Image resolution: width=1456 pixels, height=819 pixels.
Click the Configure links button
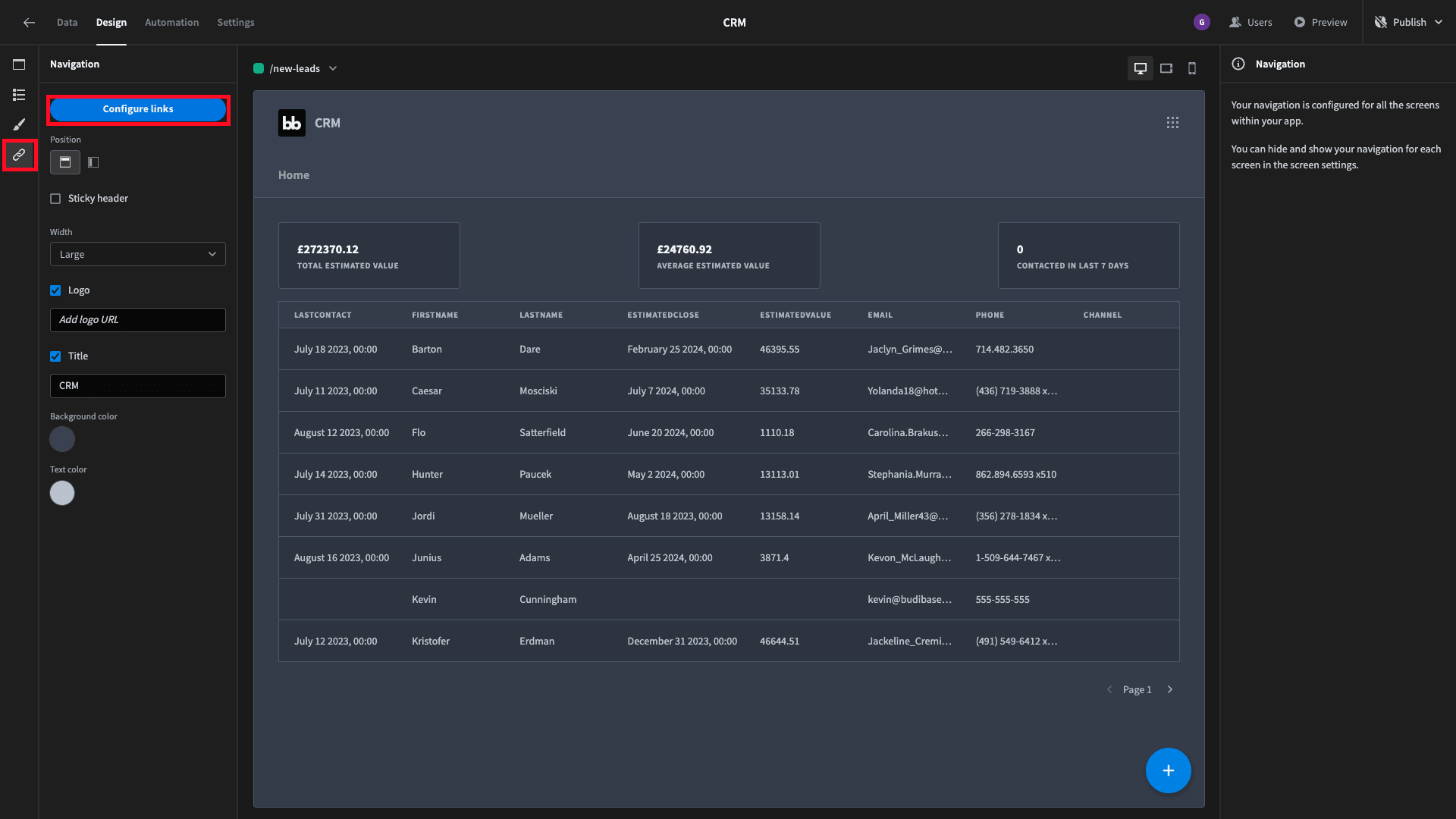point(138,109)
